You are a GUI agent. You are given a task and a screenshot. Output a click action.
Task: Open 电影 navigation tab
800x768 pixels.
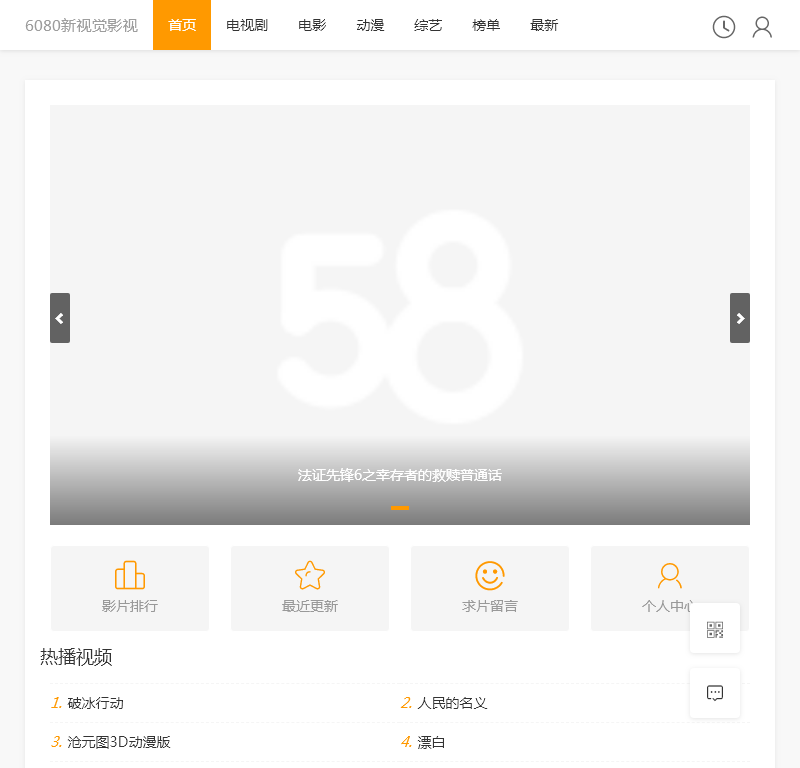pyautogui.click(x=312, y=25)
